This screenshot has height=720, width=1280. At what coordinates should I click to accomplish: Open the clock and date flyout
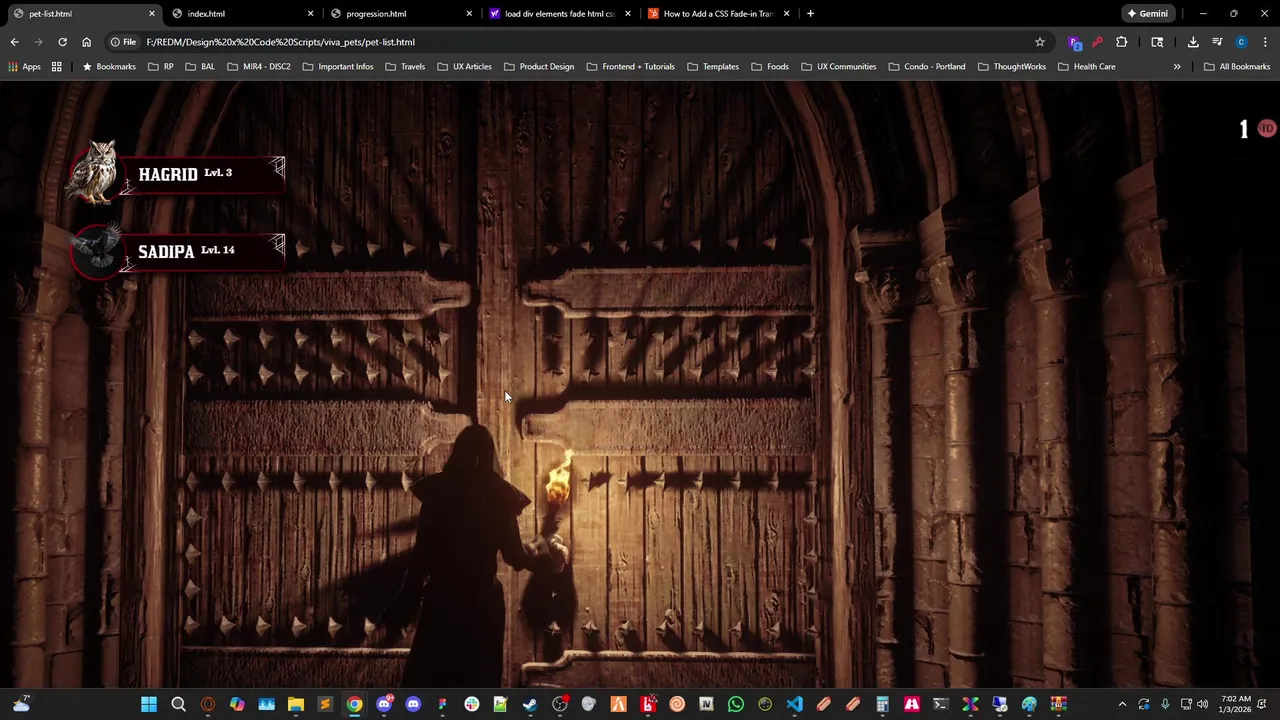[x=1235, y=704]
